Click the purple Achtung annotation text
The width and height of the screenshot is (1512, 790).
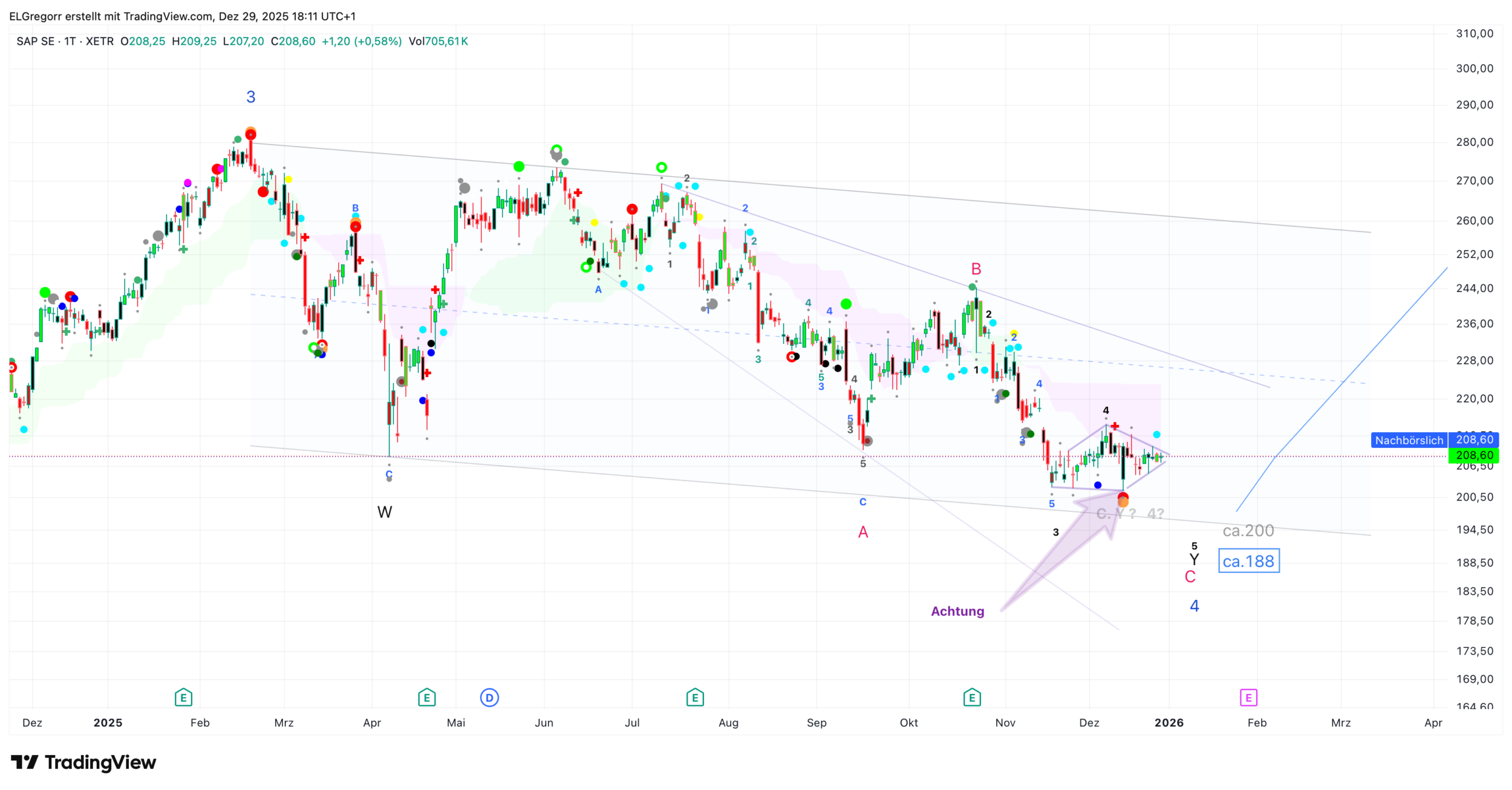pyautogui.click(x=957, y=611)
